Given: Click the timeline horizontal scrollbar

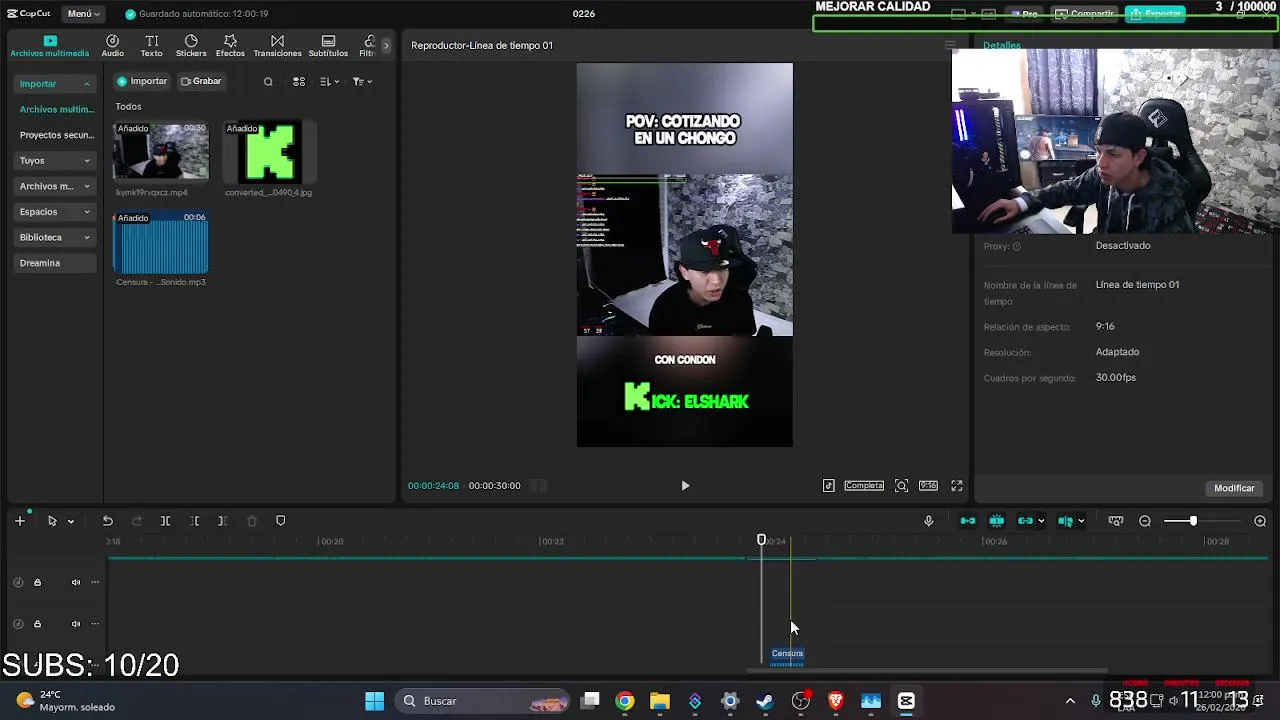Looking at the screenshot, I should coord(927,671).
